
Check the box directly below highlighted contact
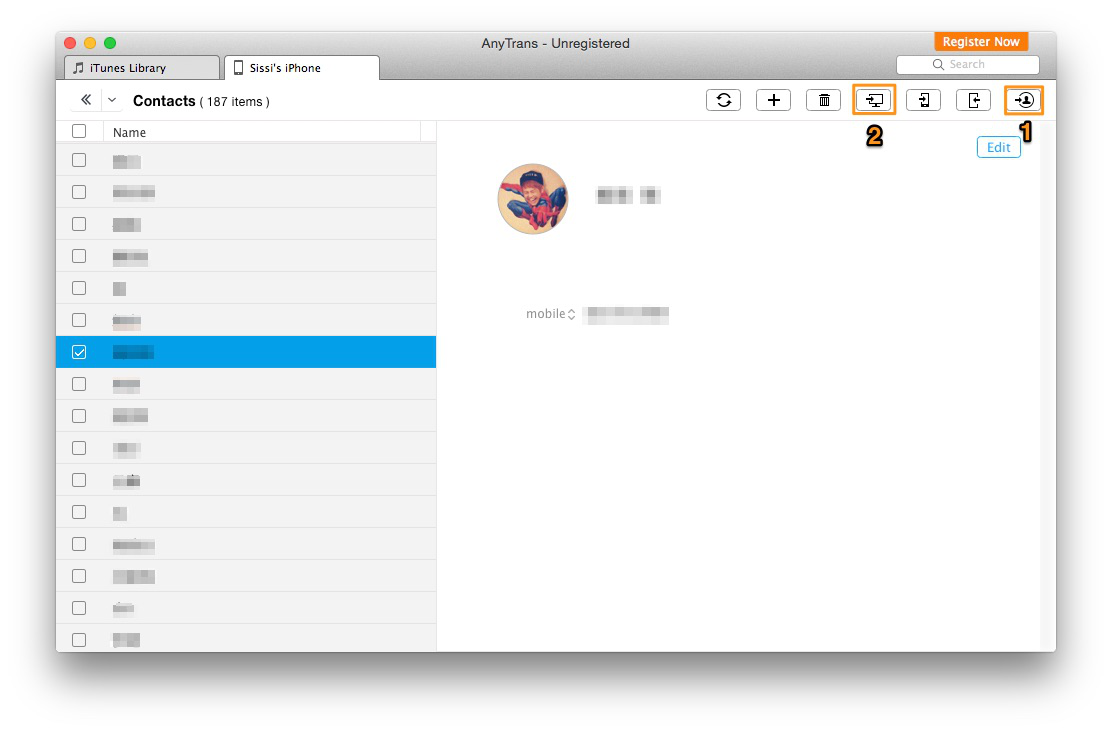pos(79,384)
